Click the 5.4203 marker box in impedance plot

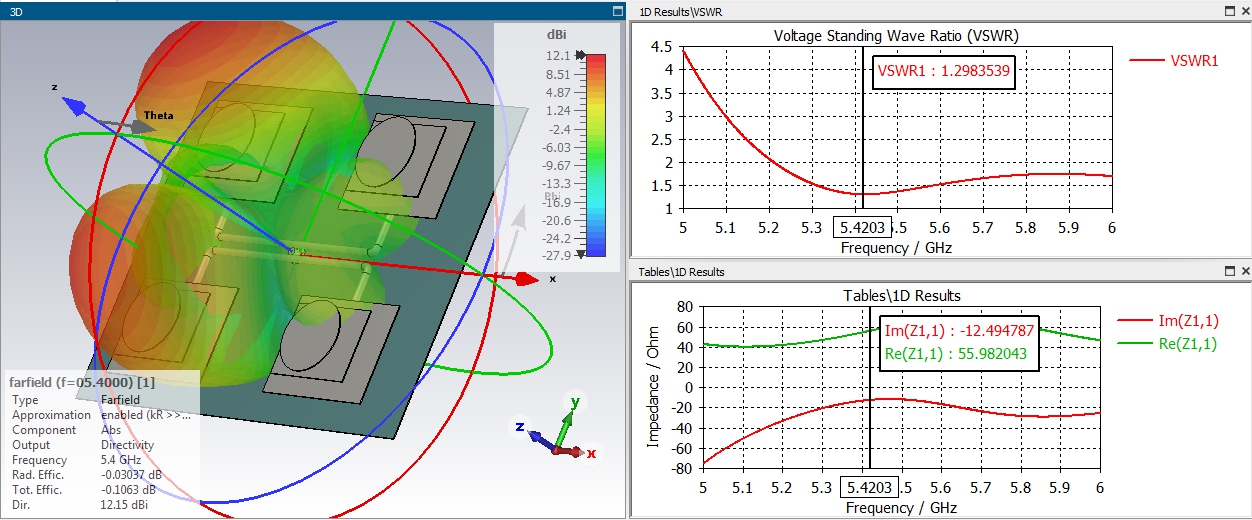point(870,487)
